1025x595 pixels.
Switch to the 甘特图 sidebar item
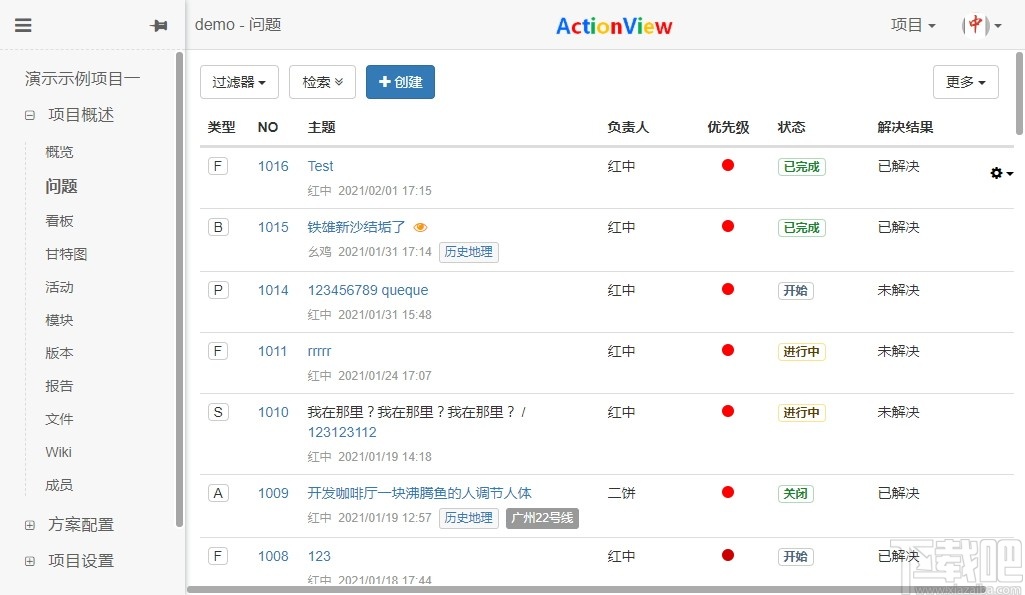(x=66, y=254)
